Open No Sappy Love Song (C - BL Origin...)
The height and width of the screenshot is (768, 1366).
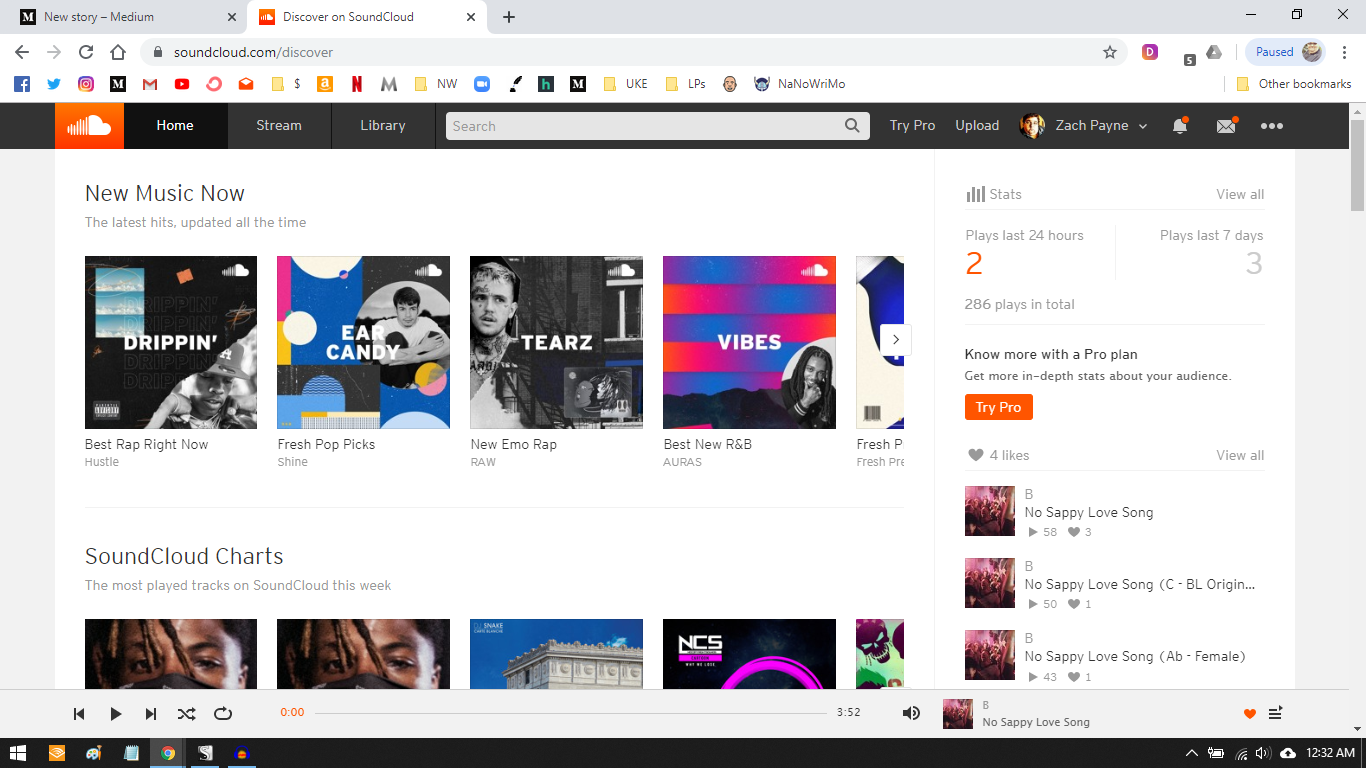point(1140,584)
